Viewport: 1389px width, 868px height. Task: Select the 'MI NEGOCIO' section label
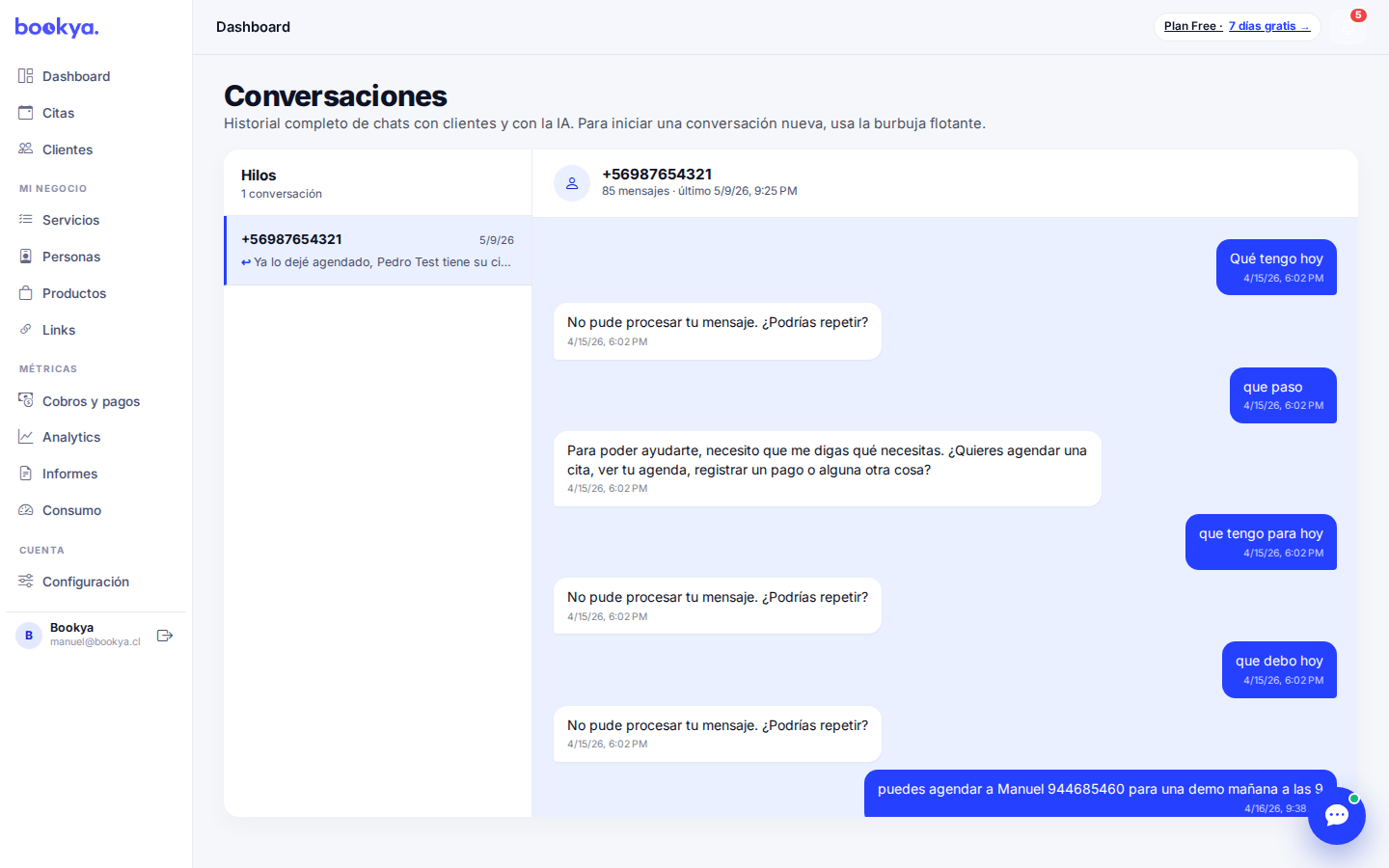[53, 189]
